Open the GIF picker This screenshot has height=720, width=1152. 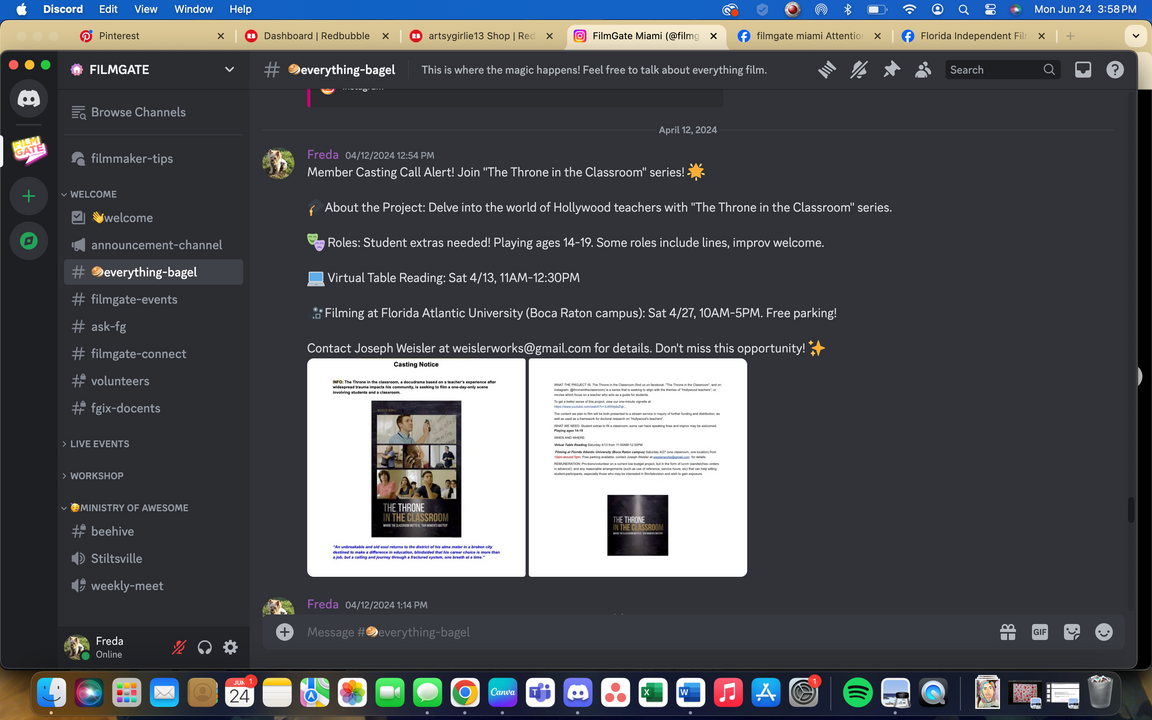pyautogui.click(x=1040, y=632)
